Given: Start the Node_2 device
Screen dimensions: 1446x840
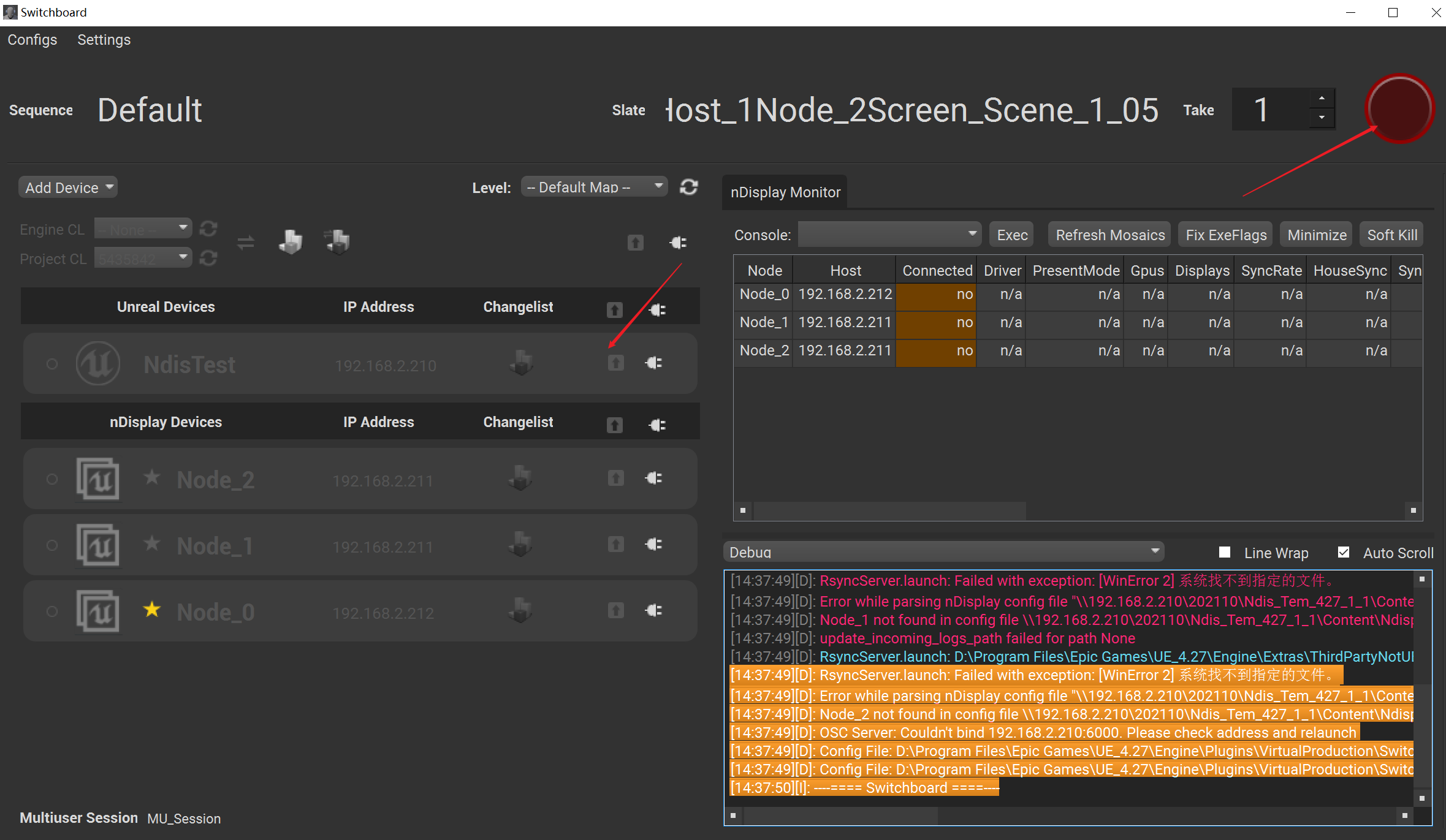Looking at the screenshot, I should (x=616, y=479).
